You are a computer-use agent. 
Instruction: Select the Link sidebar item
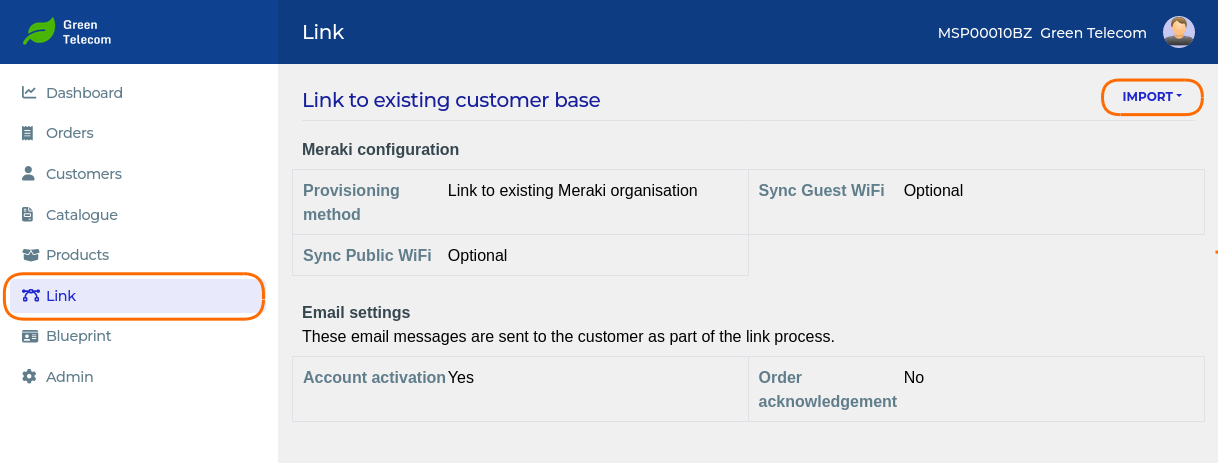click(x=135, y=296)
